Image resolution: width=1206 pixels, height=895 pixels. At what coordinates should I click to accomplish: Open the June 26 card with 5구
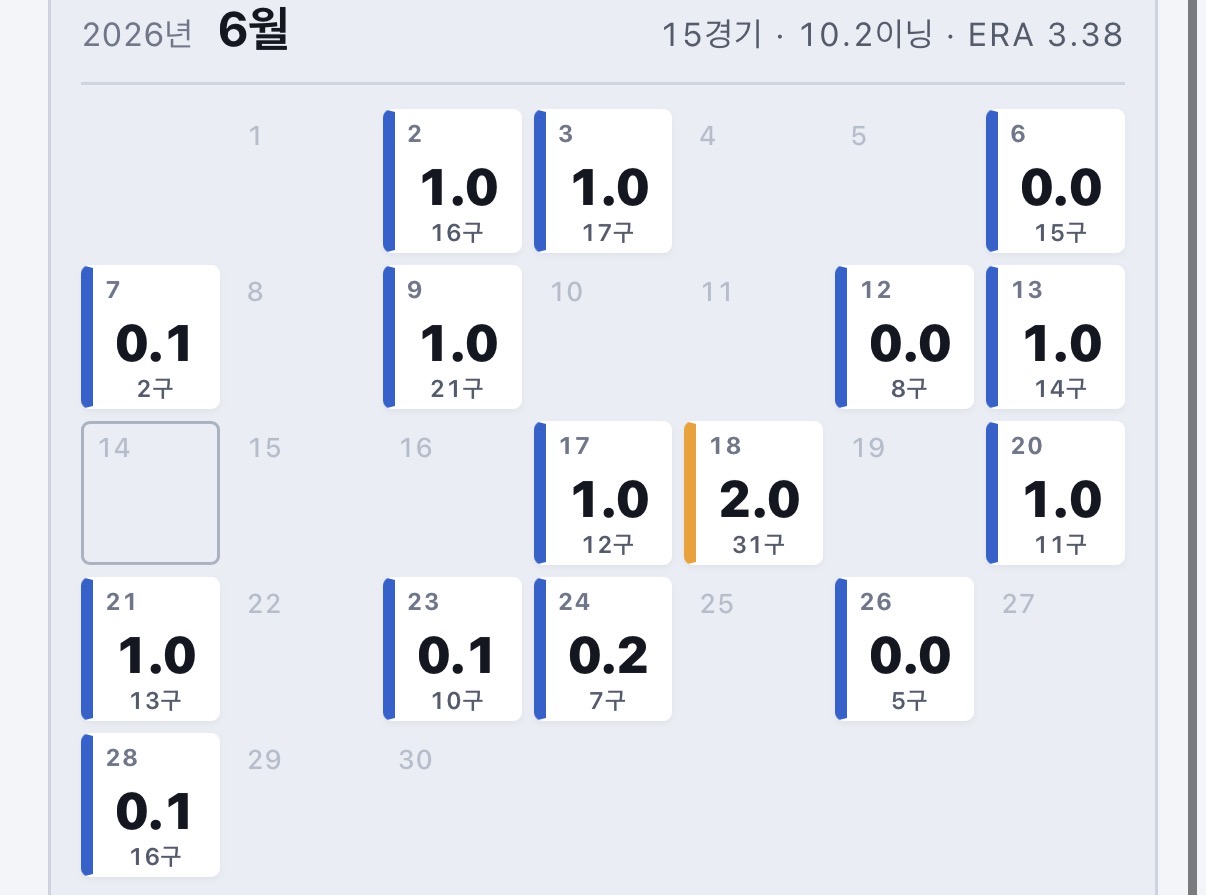tap(904, 649)
